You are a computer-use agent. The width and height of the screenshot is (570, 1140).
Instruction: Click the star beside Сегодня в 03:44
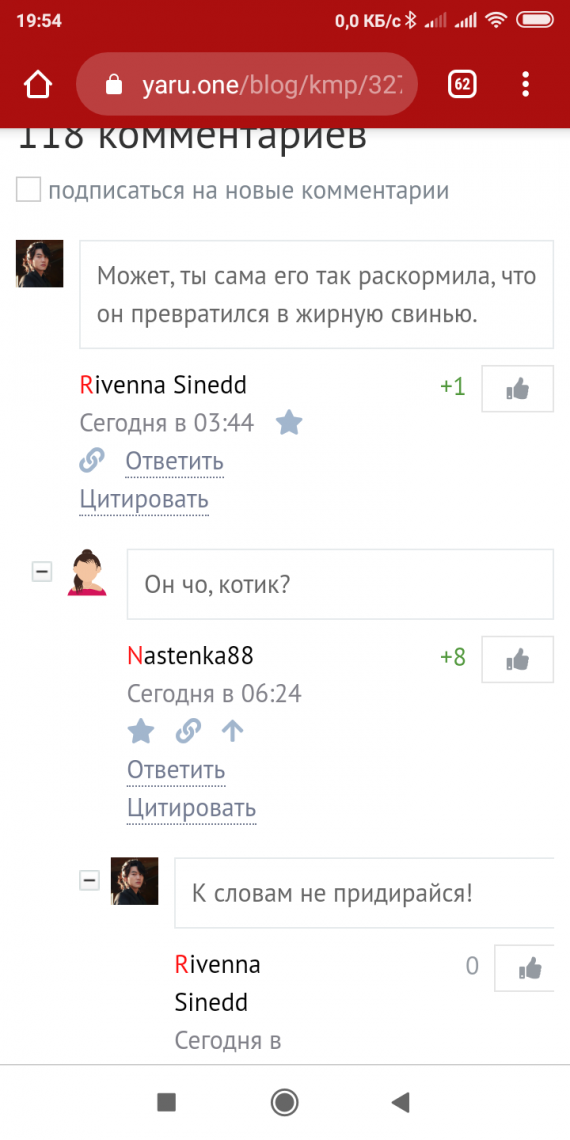289,422
